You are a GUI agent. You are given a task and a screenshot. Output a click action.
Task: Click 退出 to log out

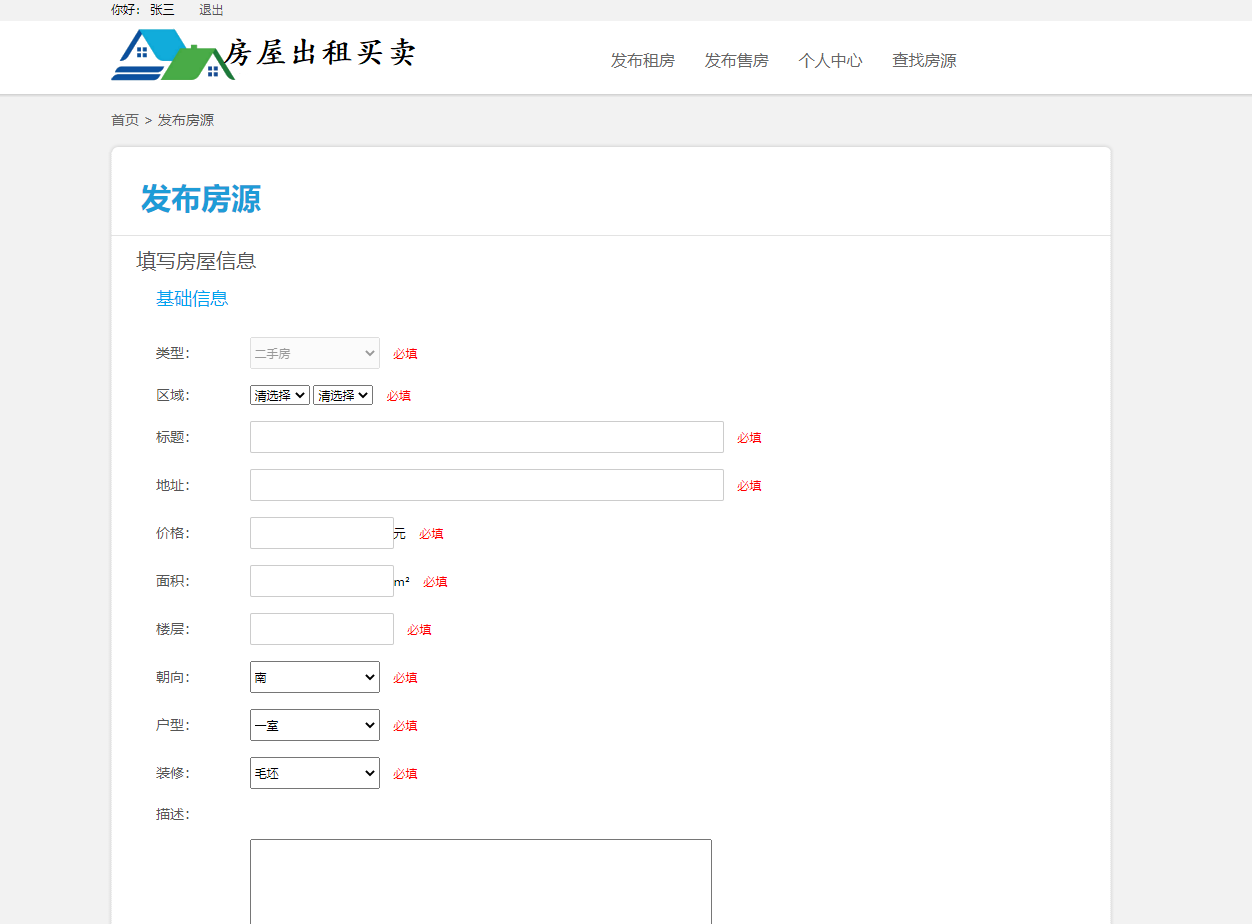click(x=211, y=10)
